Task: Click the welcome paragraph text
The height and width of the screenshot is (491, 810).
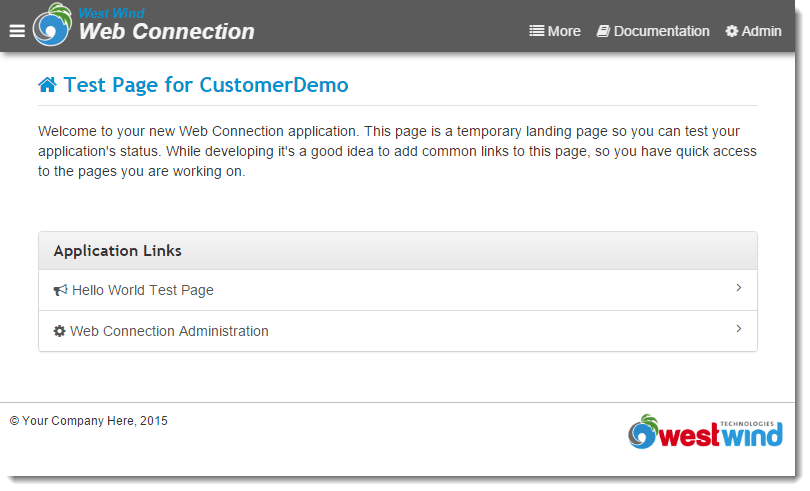Action: click(x=397, y=151)
